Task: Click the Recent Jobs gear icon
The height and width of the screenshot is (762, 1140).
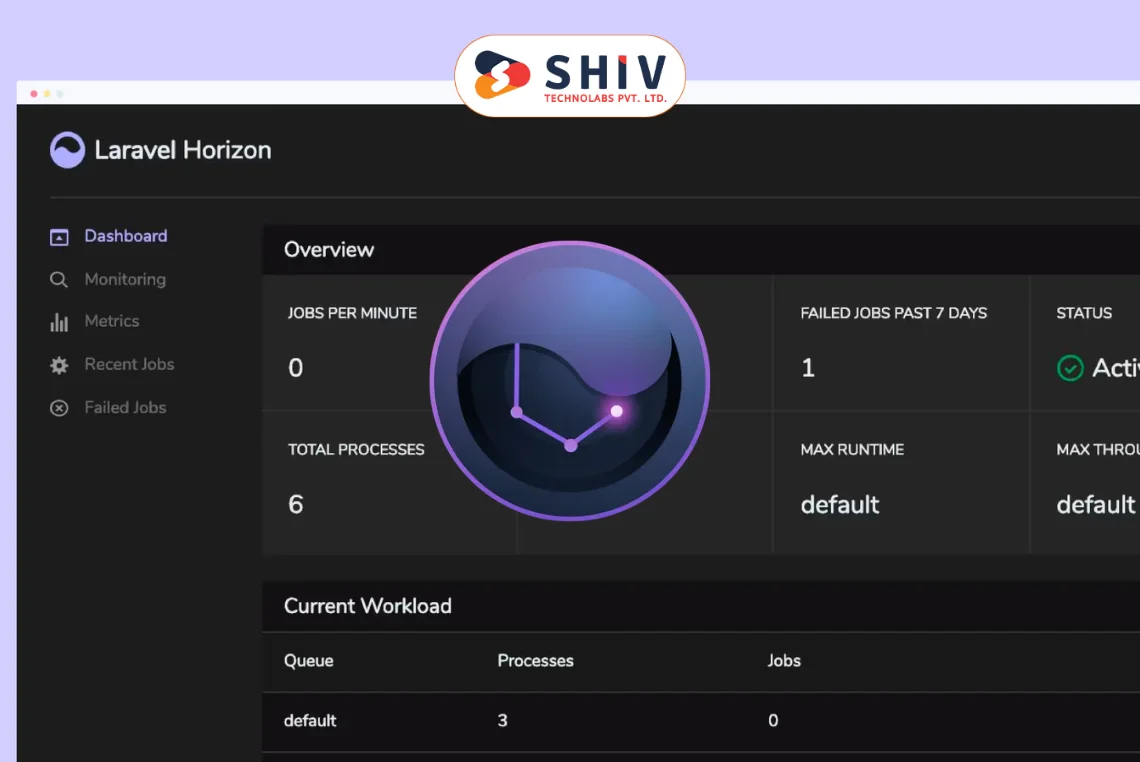Action: [59, 365]
